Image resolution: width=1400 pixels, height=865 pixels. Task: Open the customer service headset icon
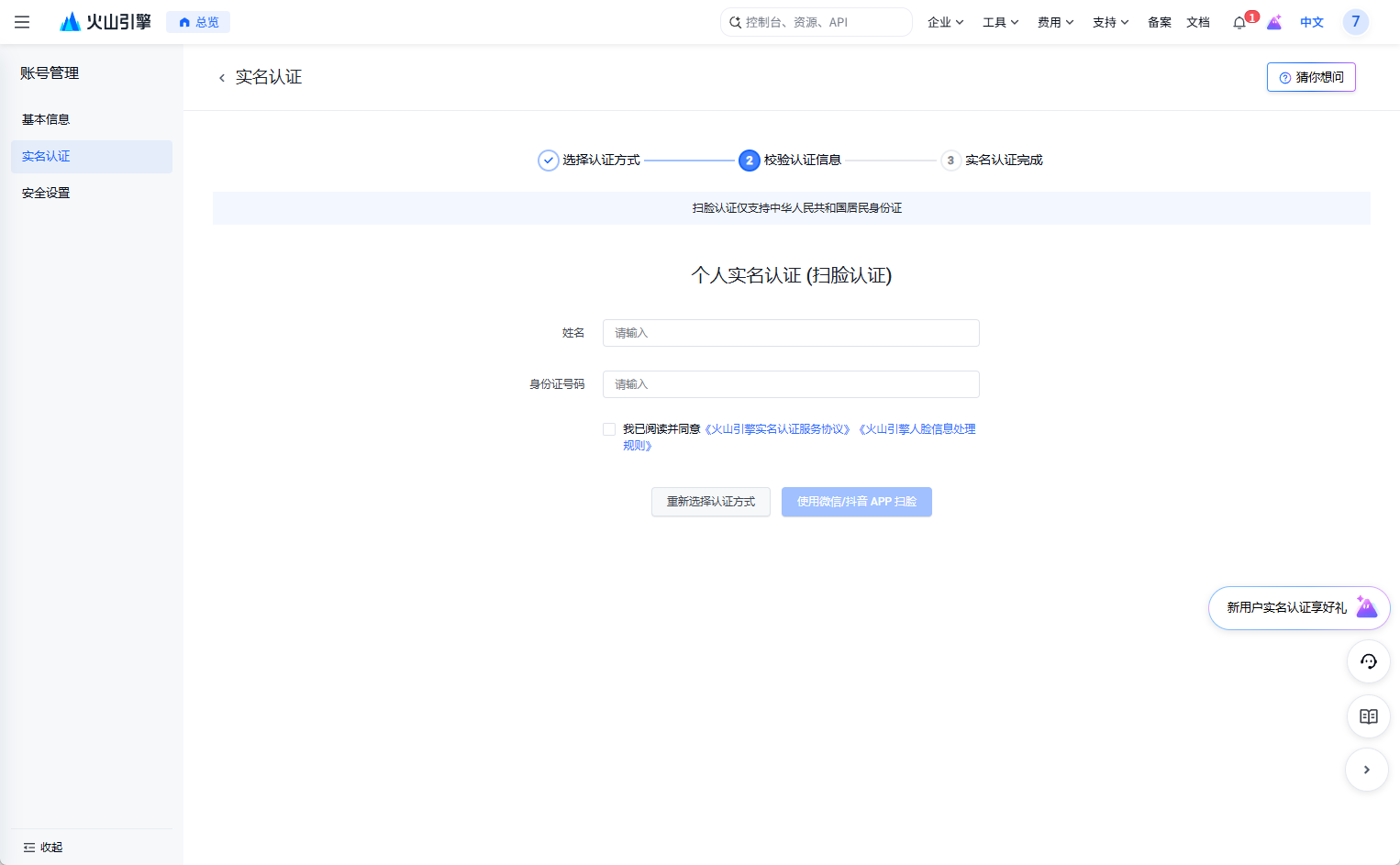(x=1369, y=661)
